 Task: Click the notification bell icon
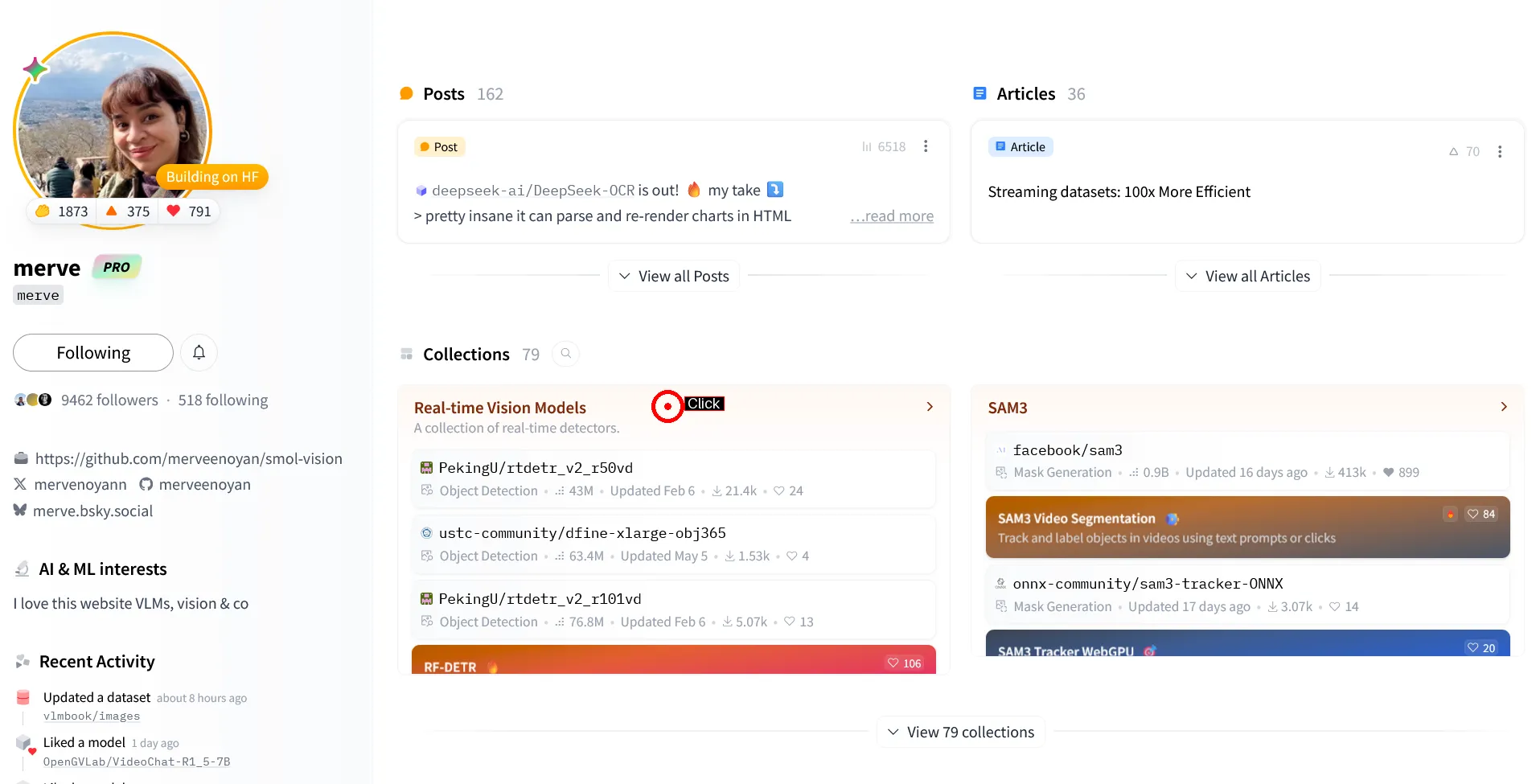coord(199,352)
